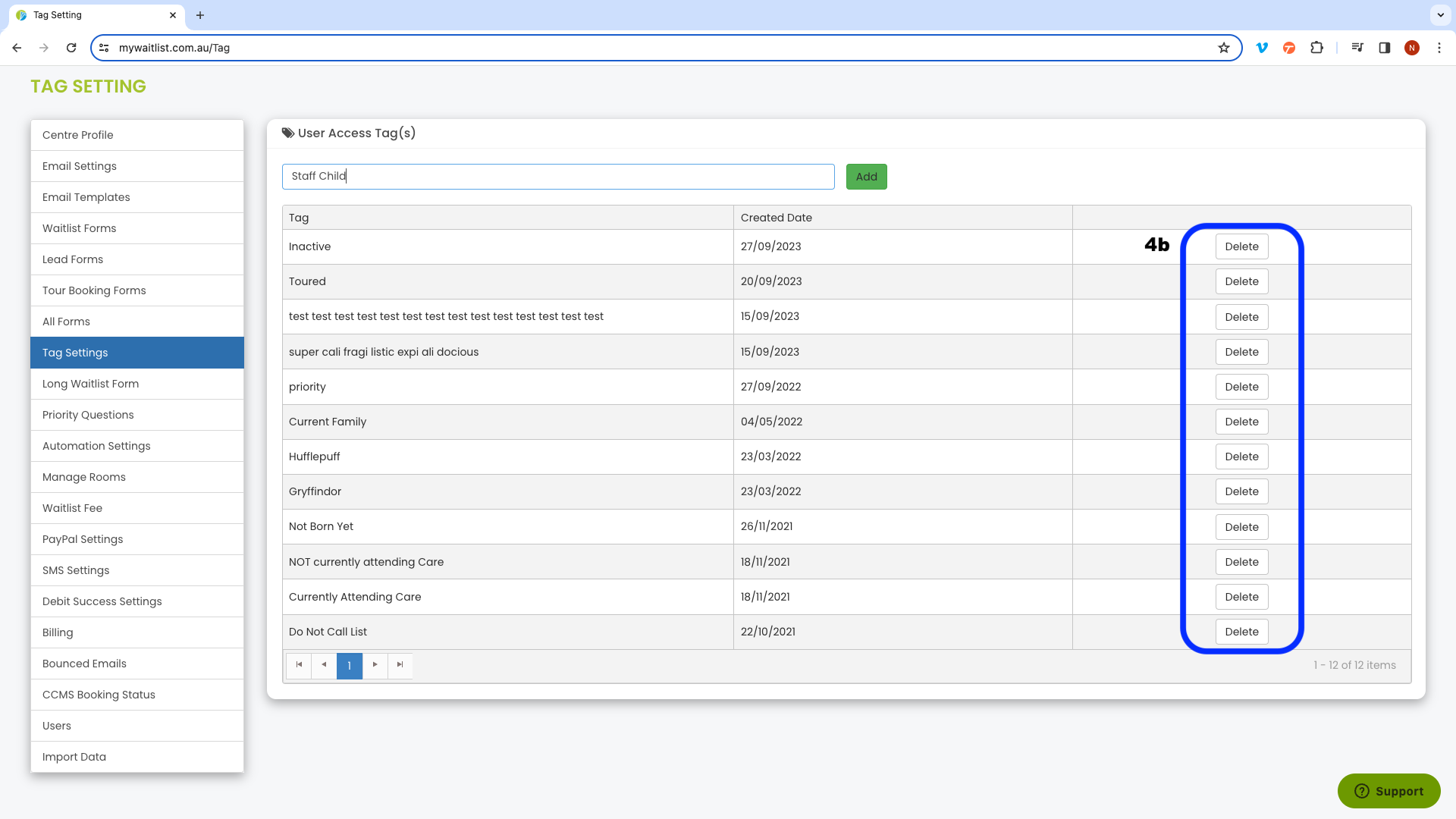Screen dimensions: 1456x819
Task: Open the orange extension icon
Action: tap(1289, 48)
